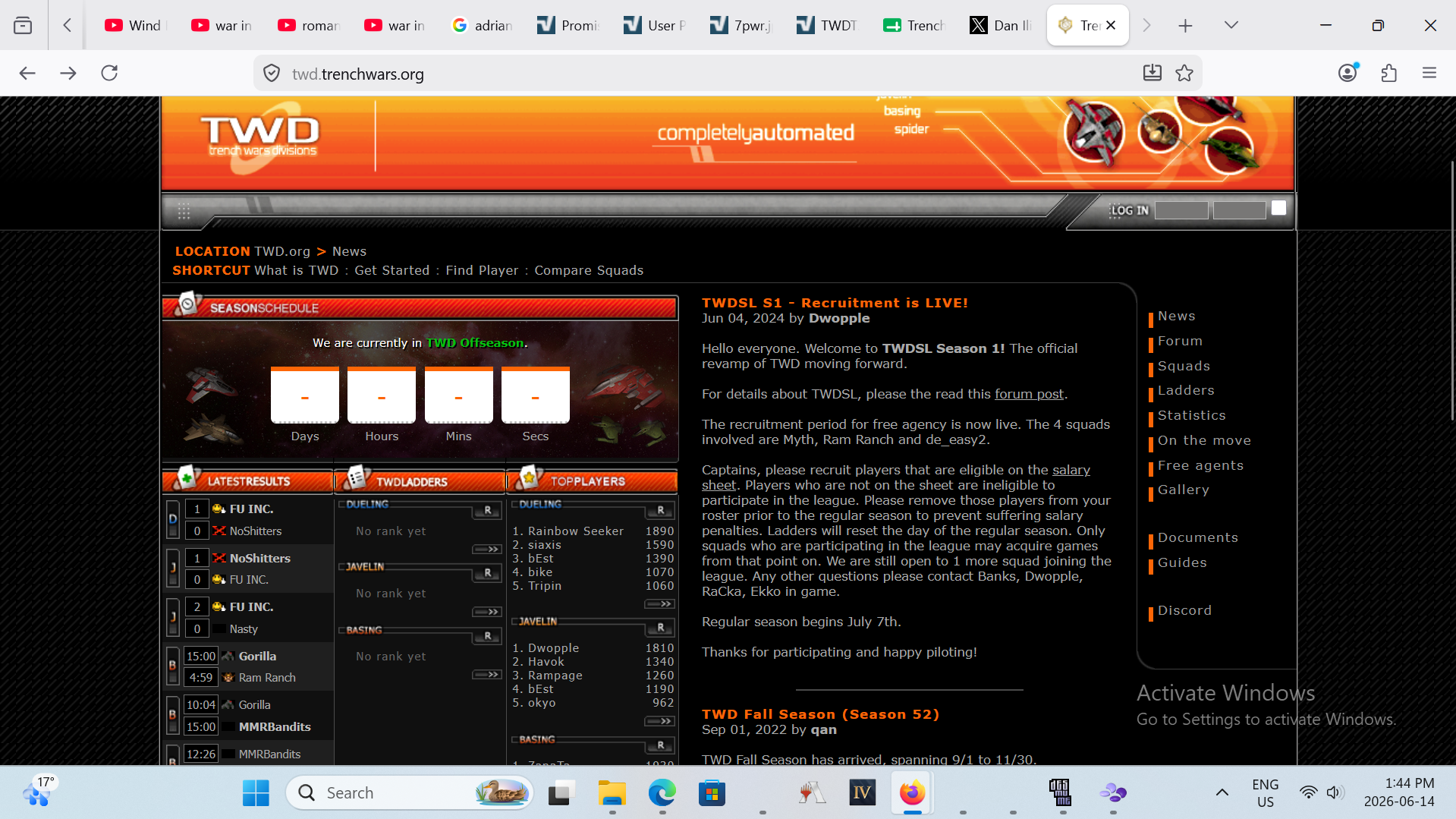
Task: Open Firefox application menu hamburger icon
Action: tap(1429, 74)
